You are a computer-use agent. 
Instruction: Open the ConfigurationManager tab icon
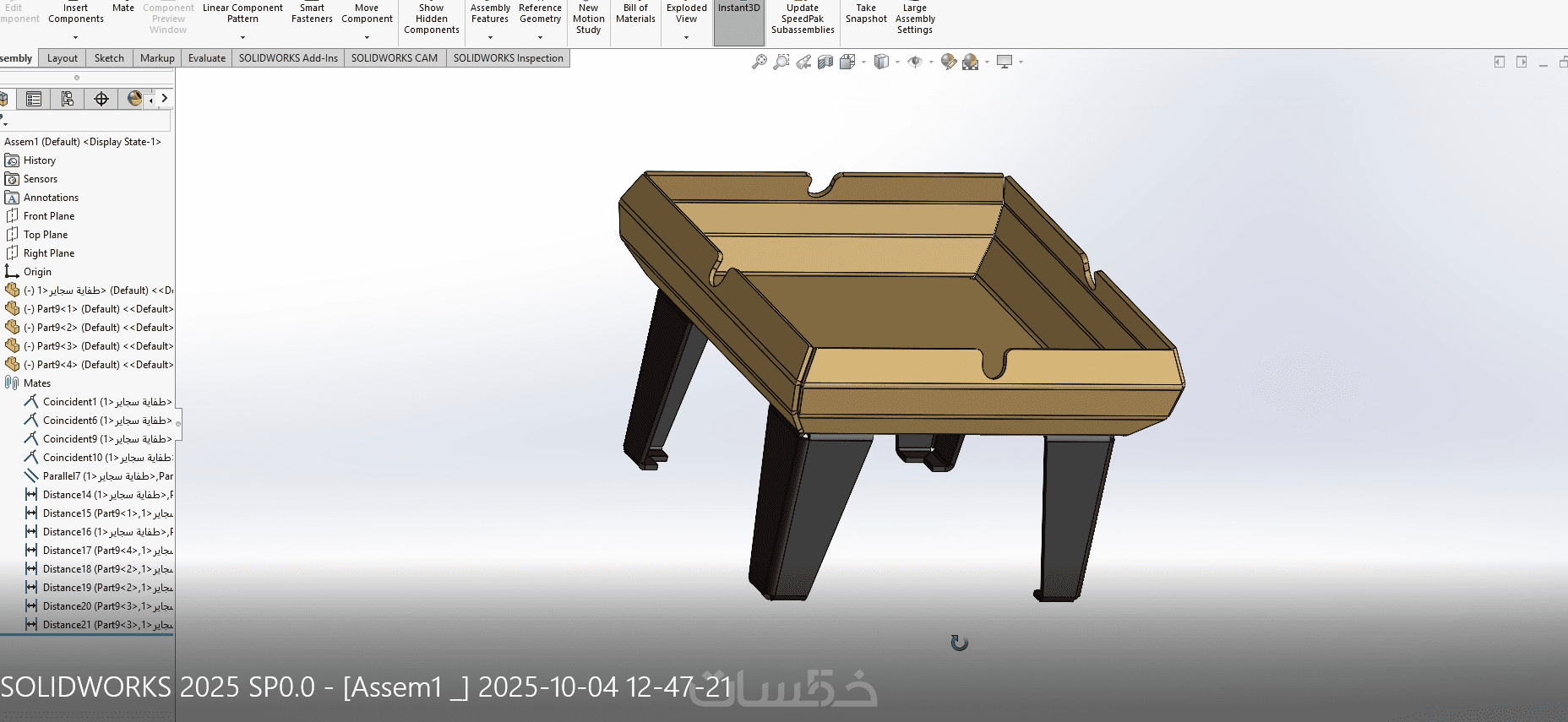(x=67, y=99)
